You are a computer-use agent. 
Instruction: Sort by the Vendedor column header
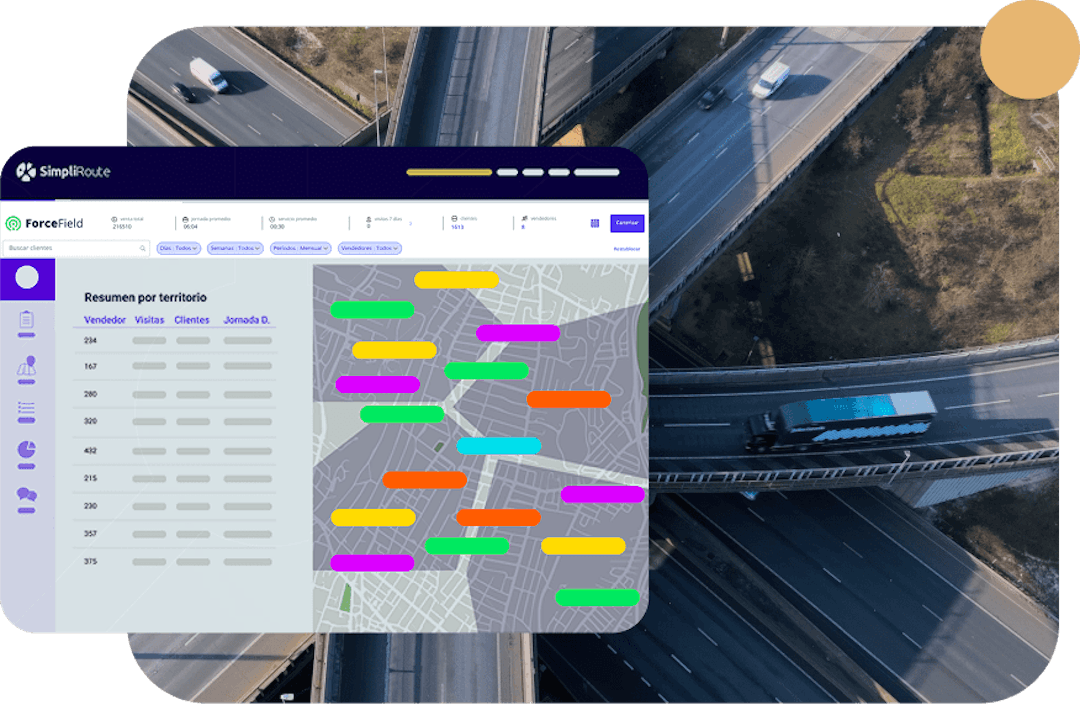click(105, 320)
